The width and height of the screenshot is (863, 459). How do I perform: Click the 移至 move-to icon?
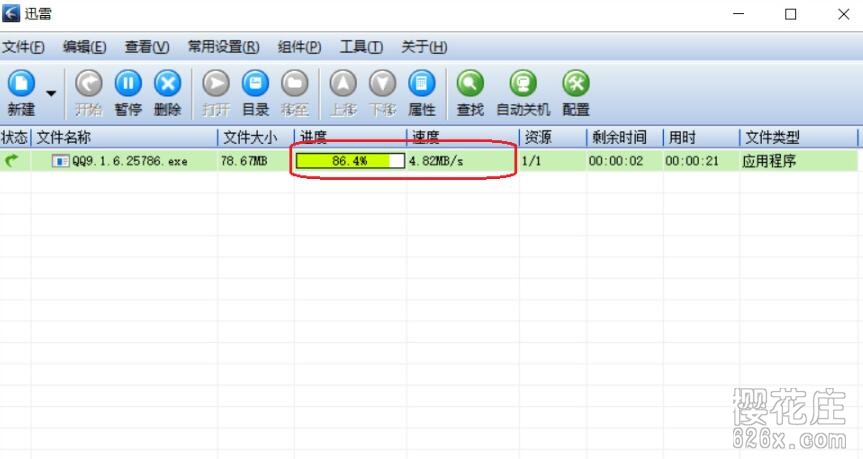(295, 84)
